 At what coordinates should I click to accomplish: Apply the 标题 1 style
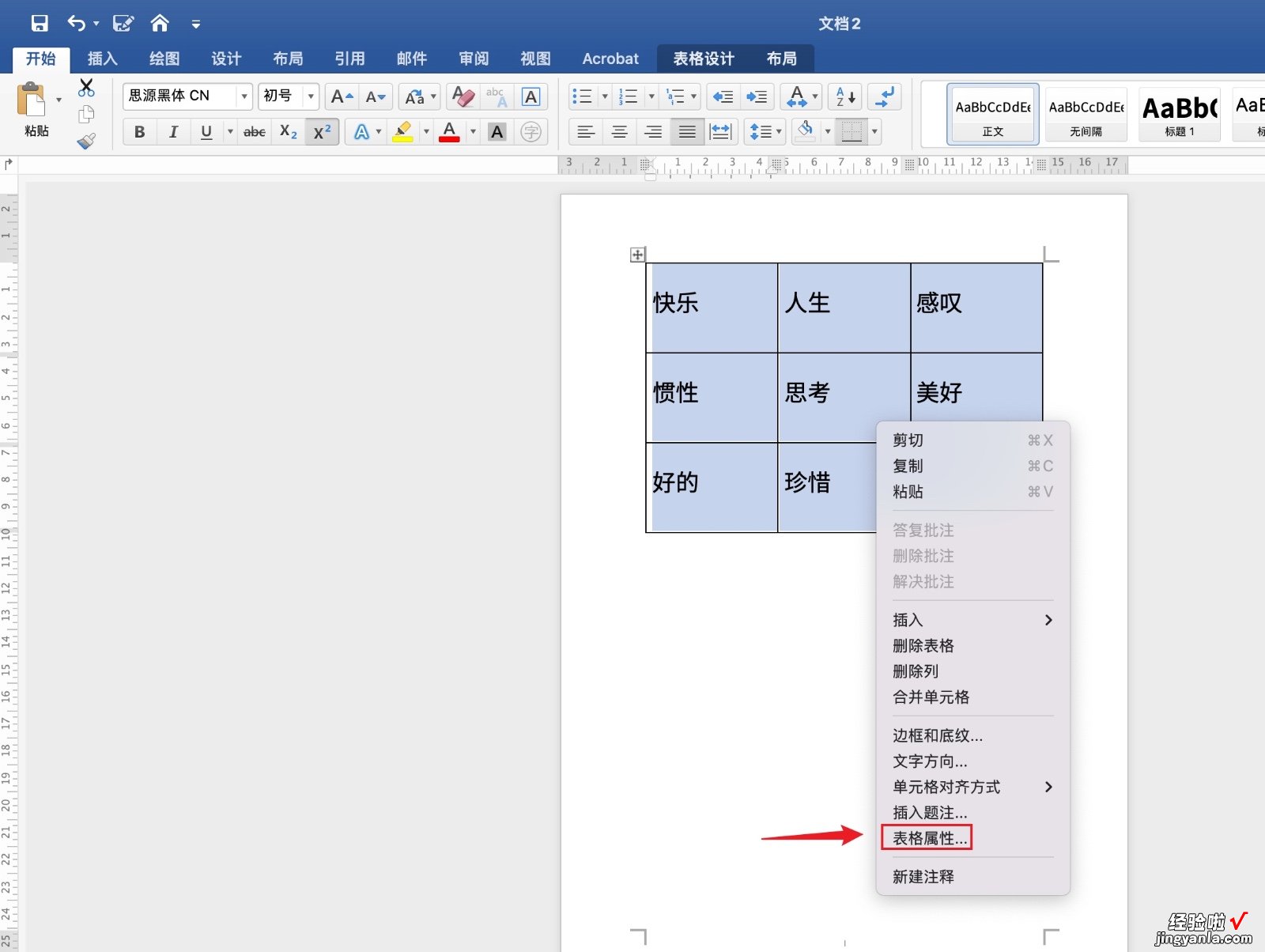[x=1180, y=115]
